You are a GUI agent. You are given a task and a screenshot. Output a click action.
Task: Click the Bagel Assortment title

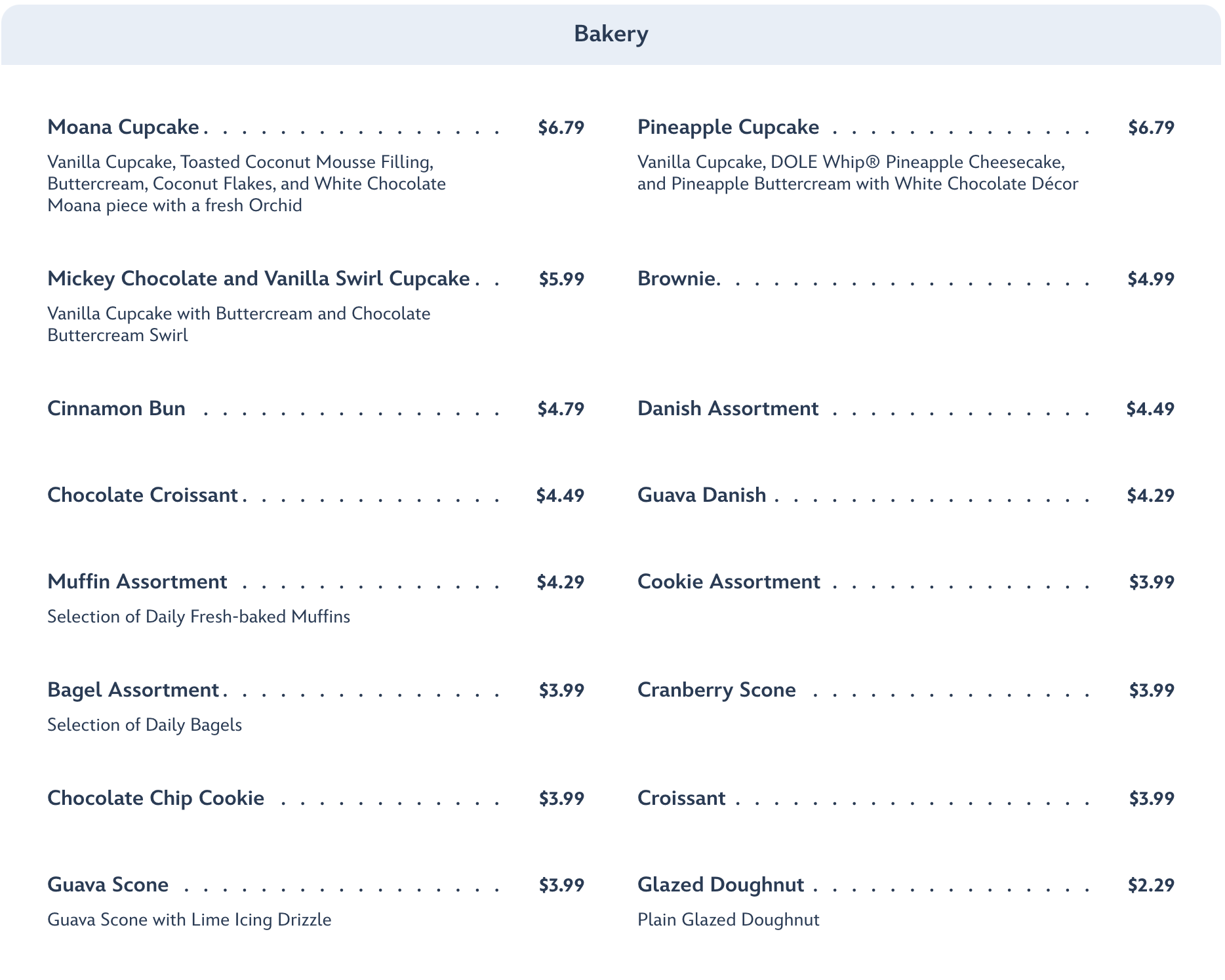click(x=133, y=690)
